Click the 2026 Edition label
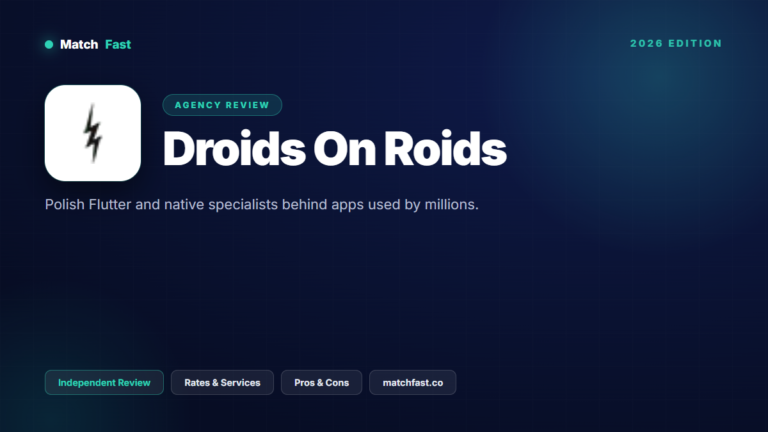Screen dimensions: 768x432 tap(676, 44)
